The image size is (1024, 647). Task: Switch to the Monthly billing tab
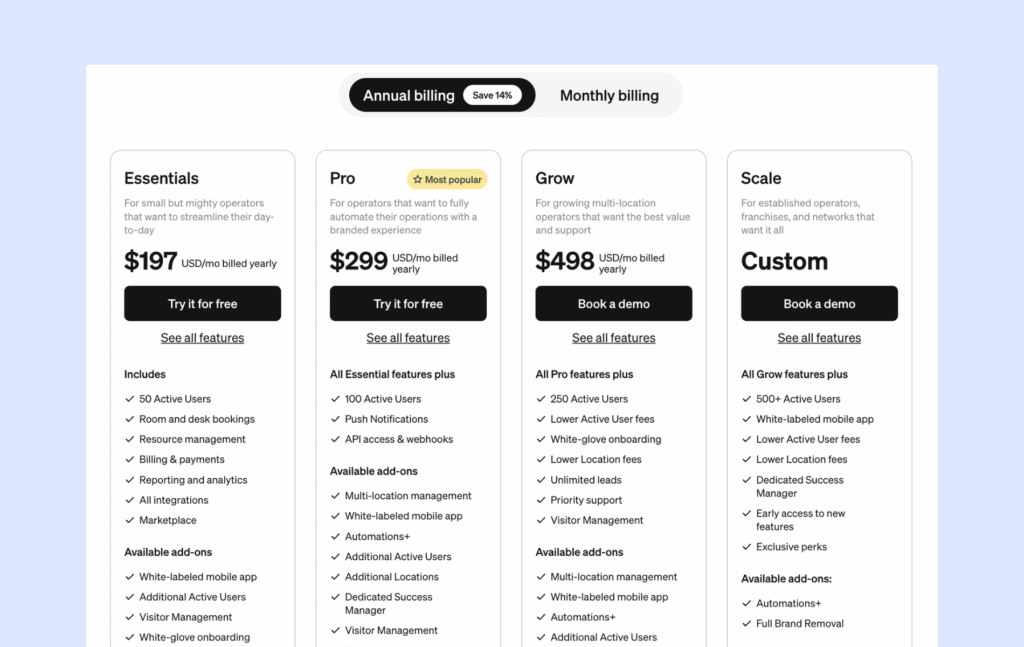click(x=609, y=95)
